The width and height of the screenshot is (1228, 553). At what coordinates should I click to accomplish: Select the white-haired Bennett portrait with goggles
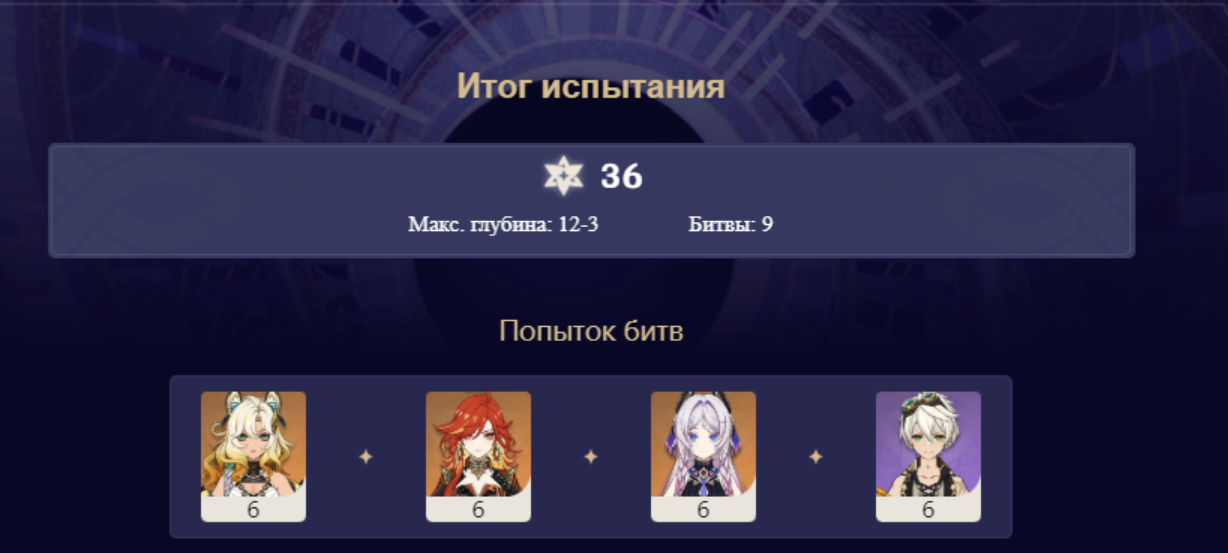[x=928, y=444]
